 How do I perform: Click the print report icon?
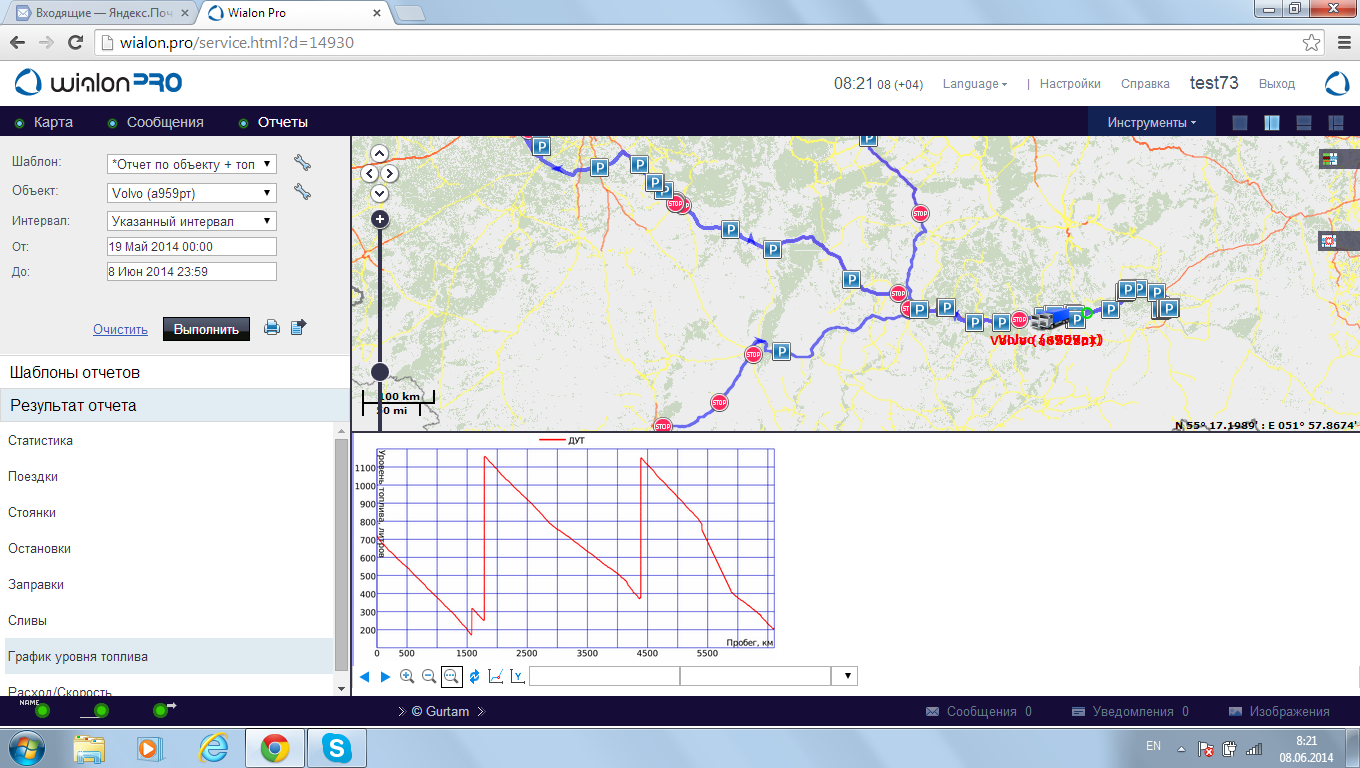[x=271, y=328]
